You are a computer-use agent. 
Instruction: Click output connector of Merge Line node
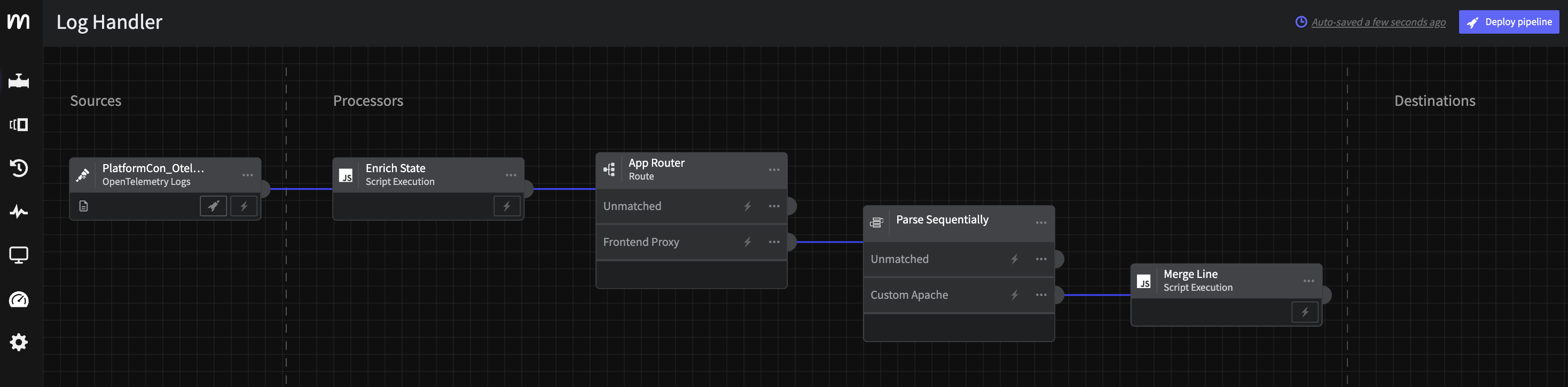1327,295
